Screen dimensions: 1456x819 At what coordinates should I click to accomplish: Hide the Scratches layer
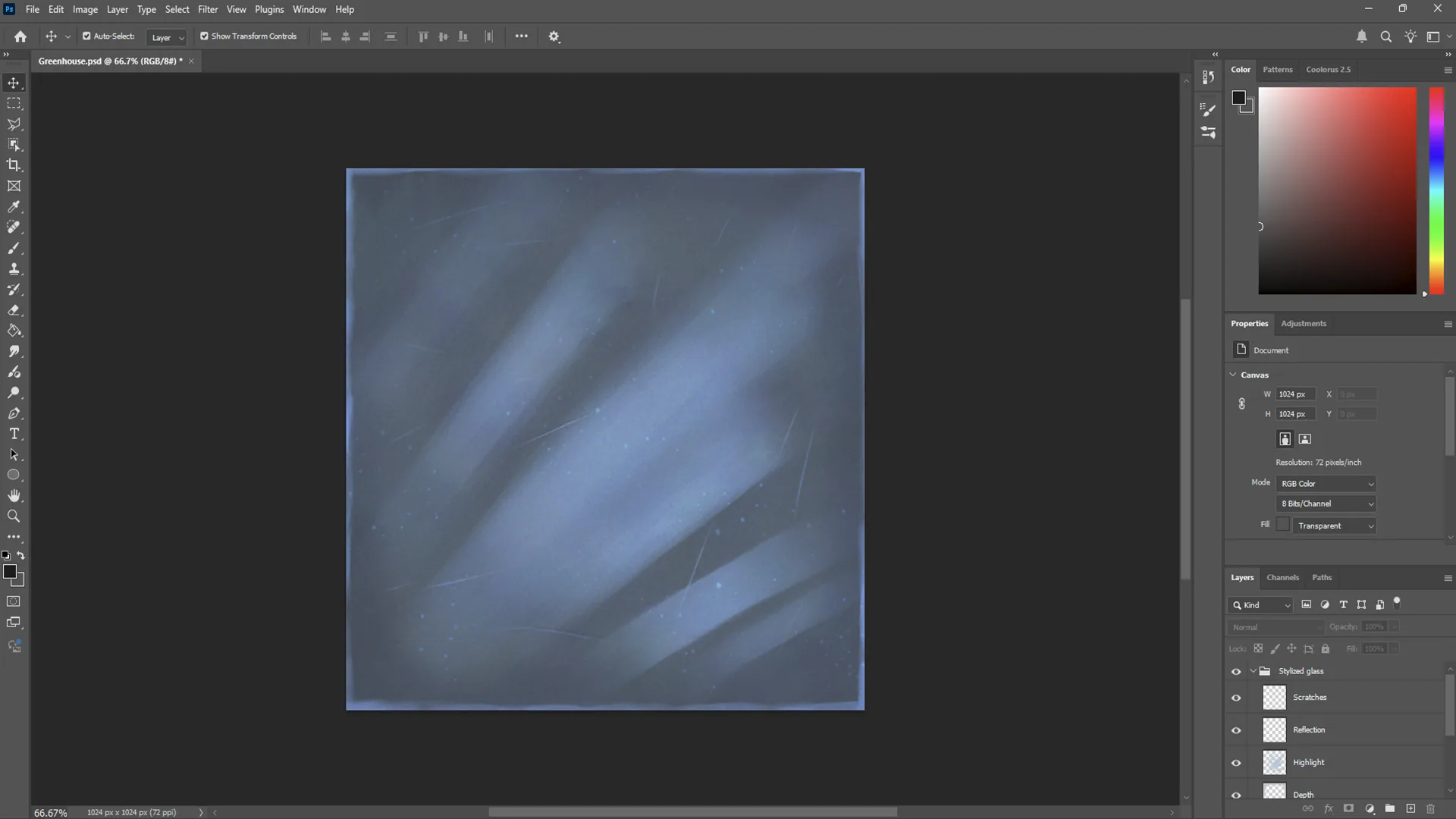point(1236,698)
